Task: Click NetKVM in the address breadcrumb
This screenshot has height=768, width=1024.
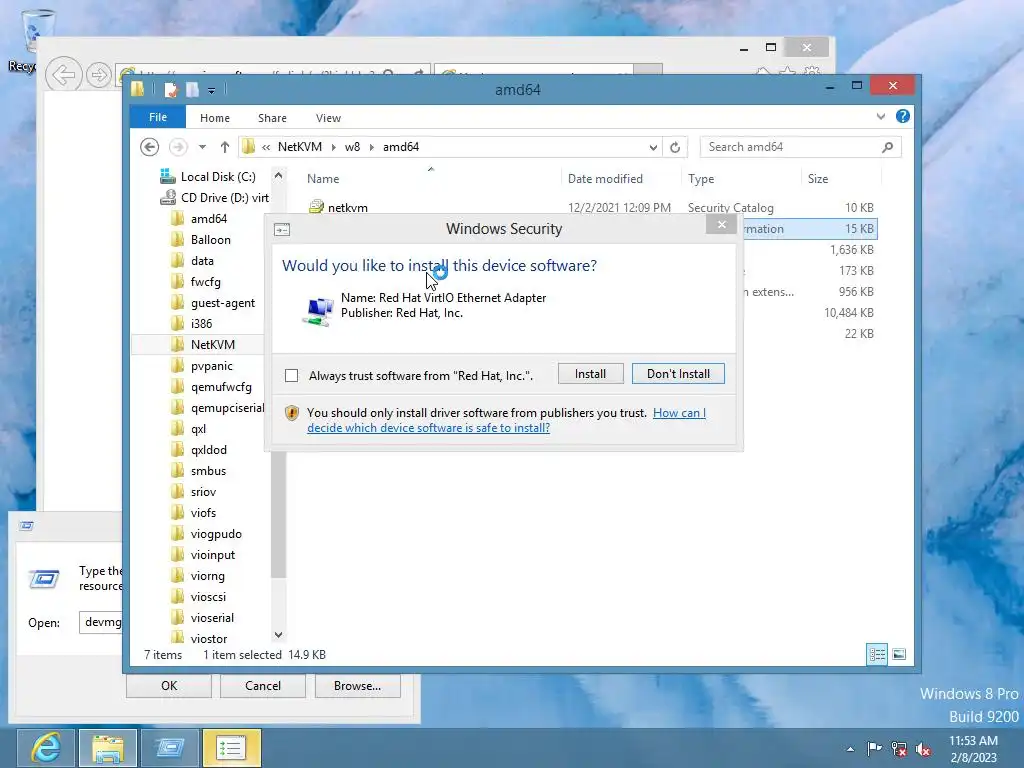Action: (x=300, y=147)
